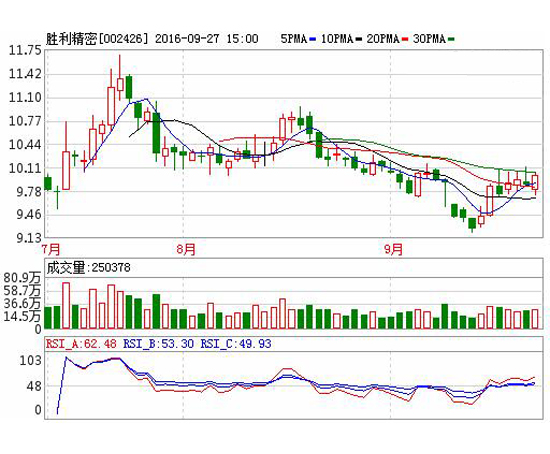Click the 成交量:250378 volume label
The height and width of the screenshot is (454, 550).
[88, 268]
